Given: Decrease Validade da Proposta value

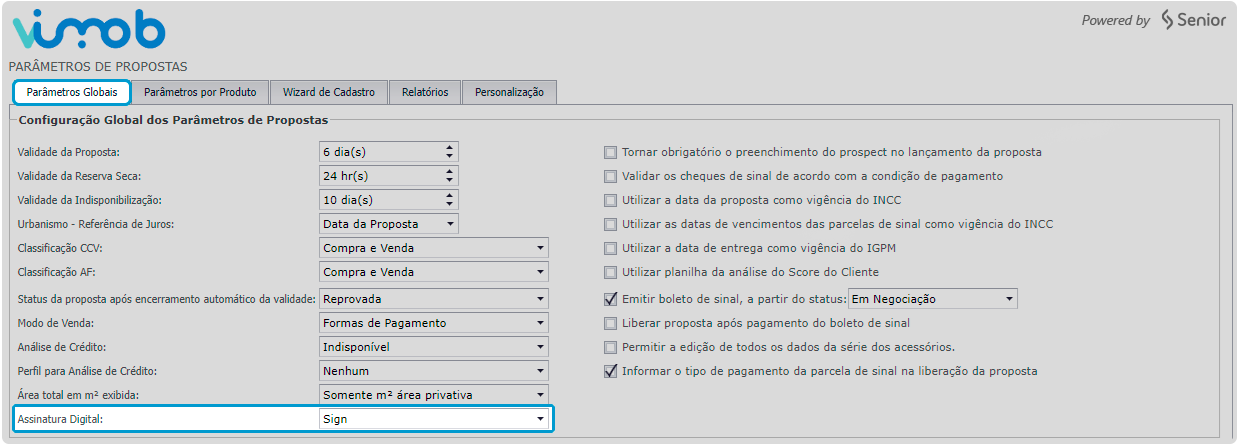Looking at the screenshot, I should [450, 157].
